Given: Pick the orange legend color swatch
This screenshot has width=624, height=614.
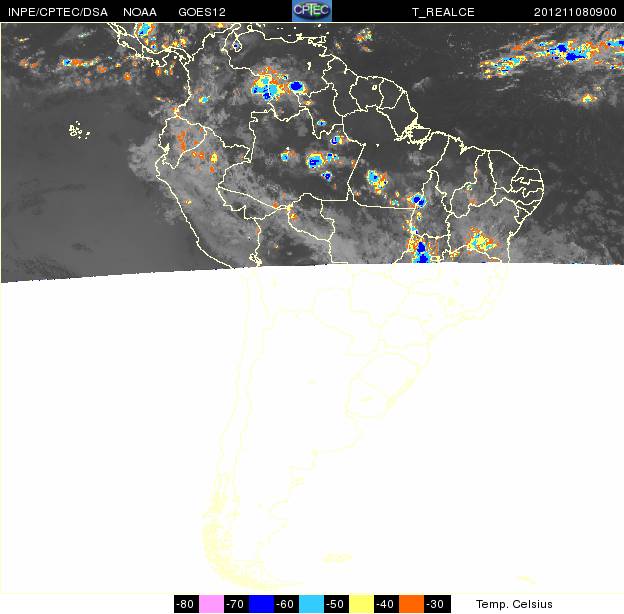Looking at the screenshot, I should pyautogui.click(x=411, y=604).
